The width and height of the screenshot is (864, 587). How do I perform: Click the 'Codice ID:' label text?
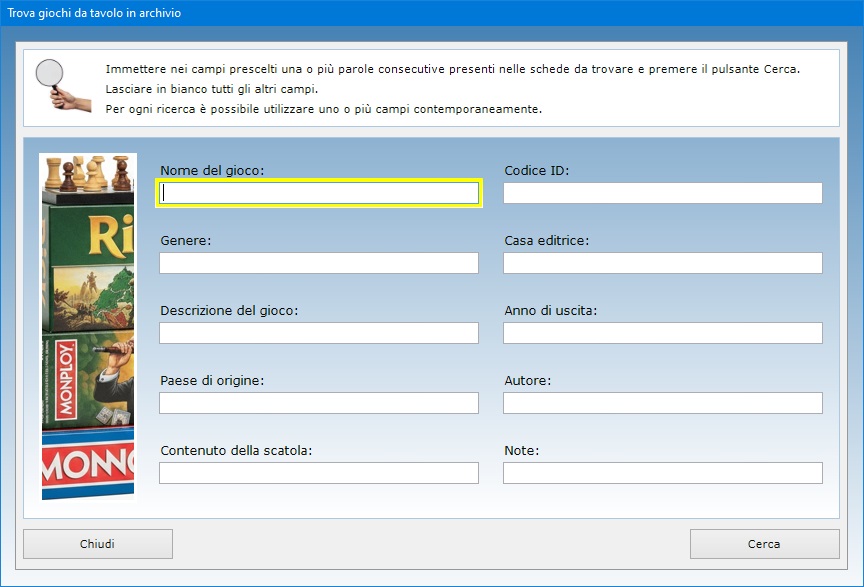[536, 171]
